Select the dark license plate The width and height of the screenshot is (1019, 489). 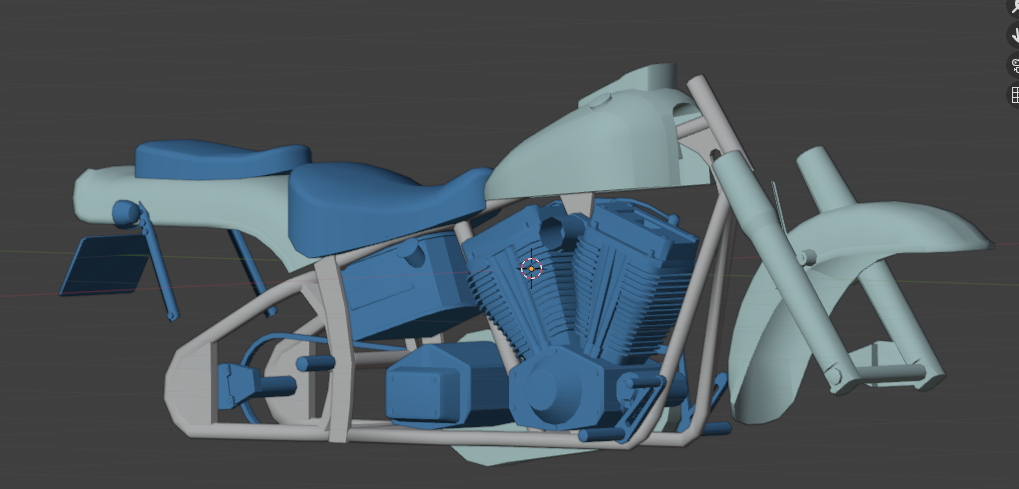tap(105, 265)
